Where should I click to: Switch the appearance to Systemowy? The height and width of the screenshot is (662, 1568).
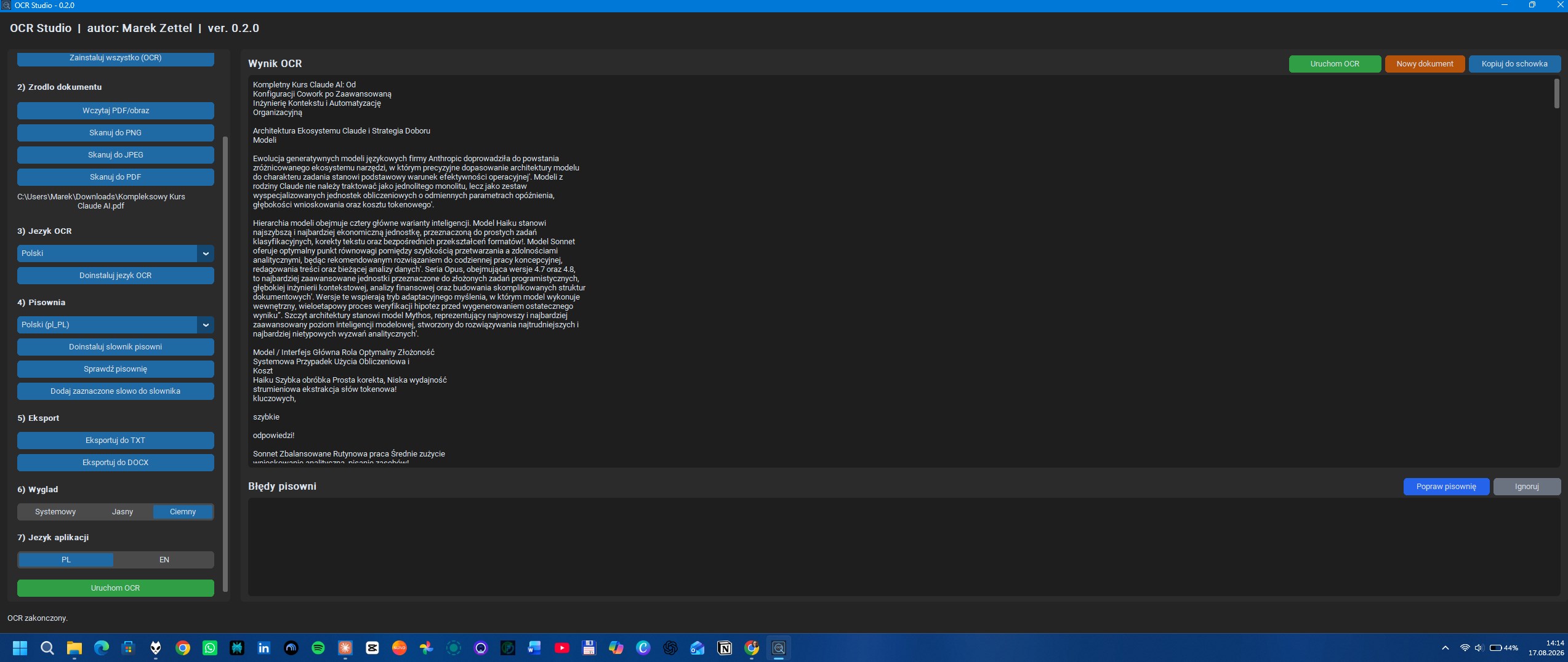click(x=55, y=512)
